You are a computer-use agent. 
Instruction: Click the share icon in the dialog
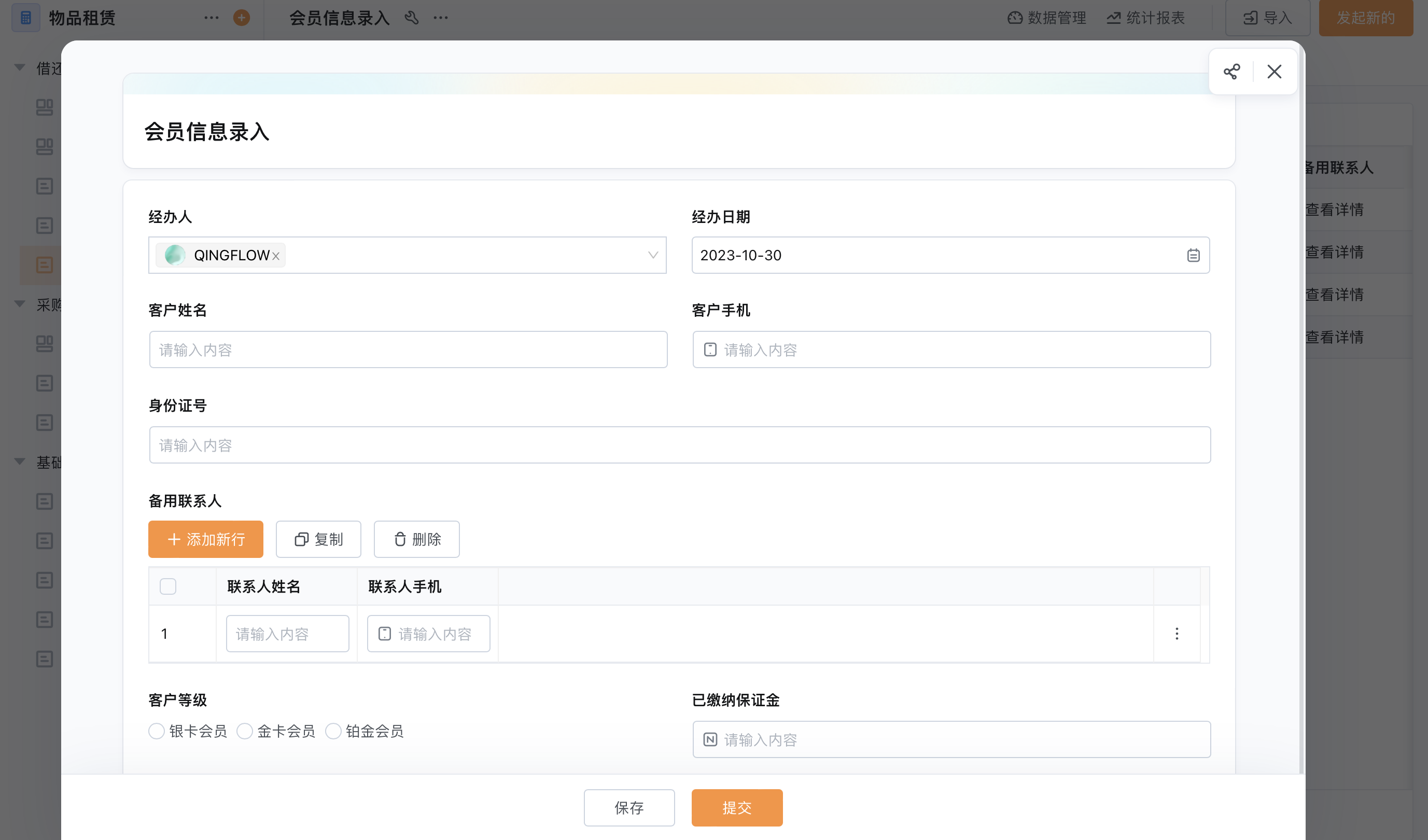tap(1231, 72)
